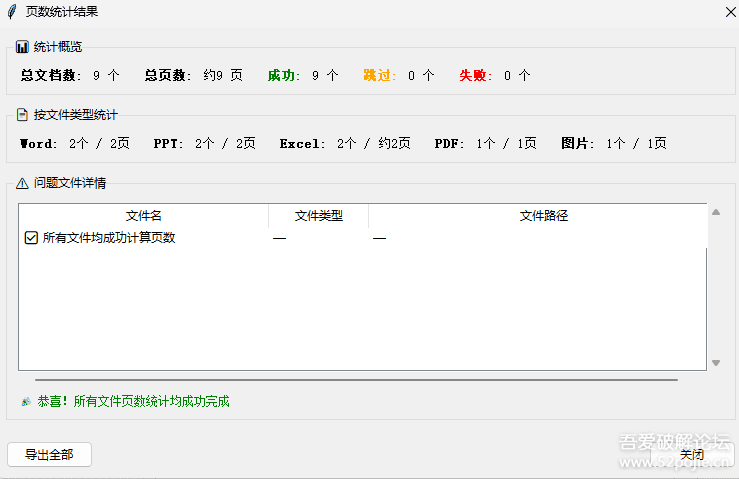
Task: Click the warning triangle icon beside 问题文件详情
Action: pyautogui.click(x=22, y=183)
